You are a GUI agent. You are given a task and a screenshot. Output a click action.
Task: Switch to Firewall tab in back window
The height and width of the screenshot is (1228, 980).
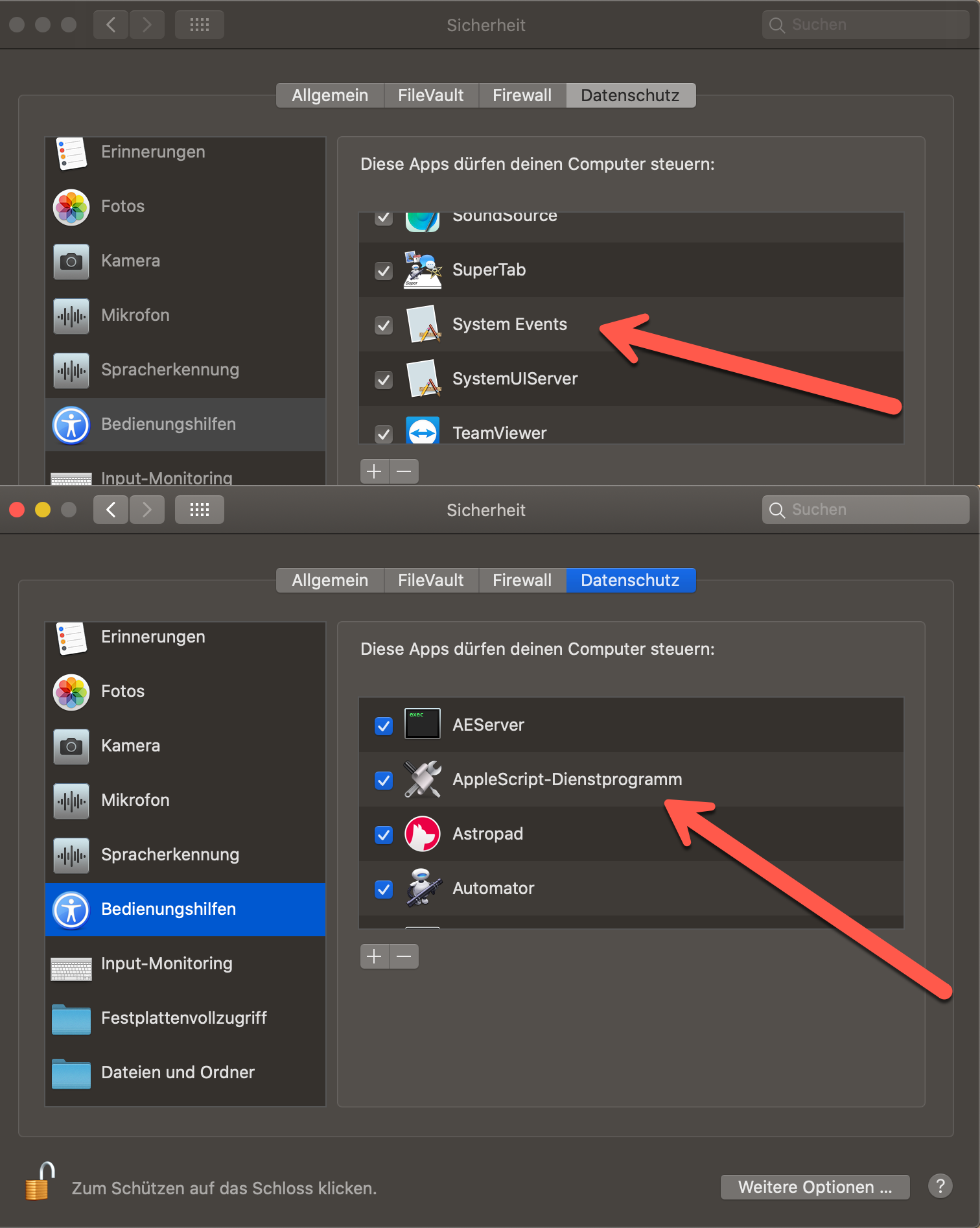(x=522, y=95)
